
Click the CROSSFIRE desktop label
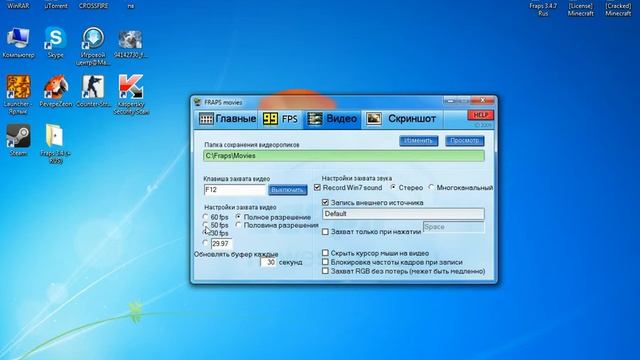93,6
